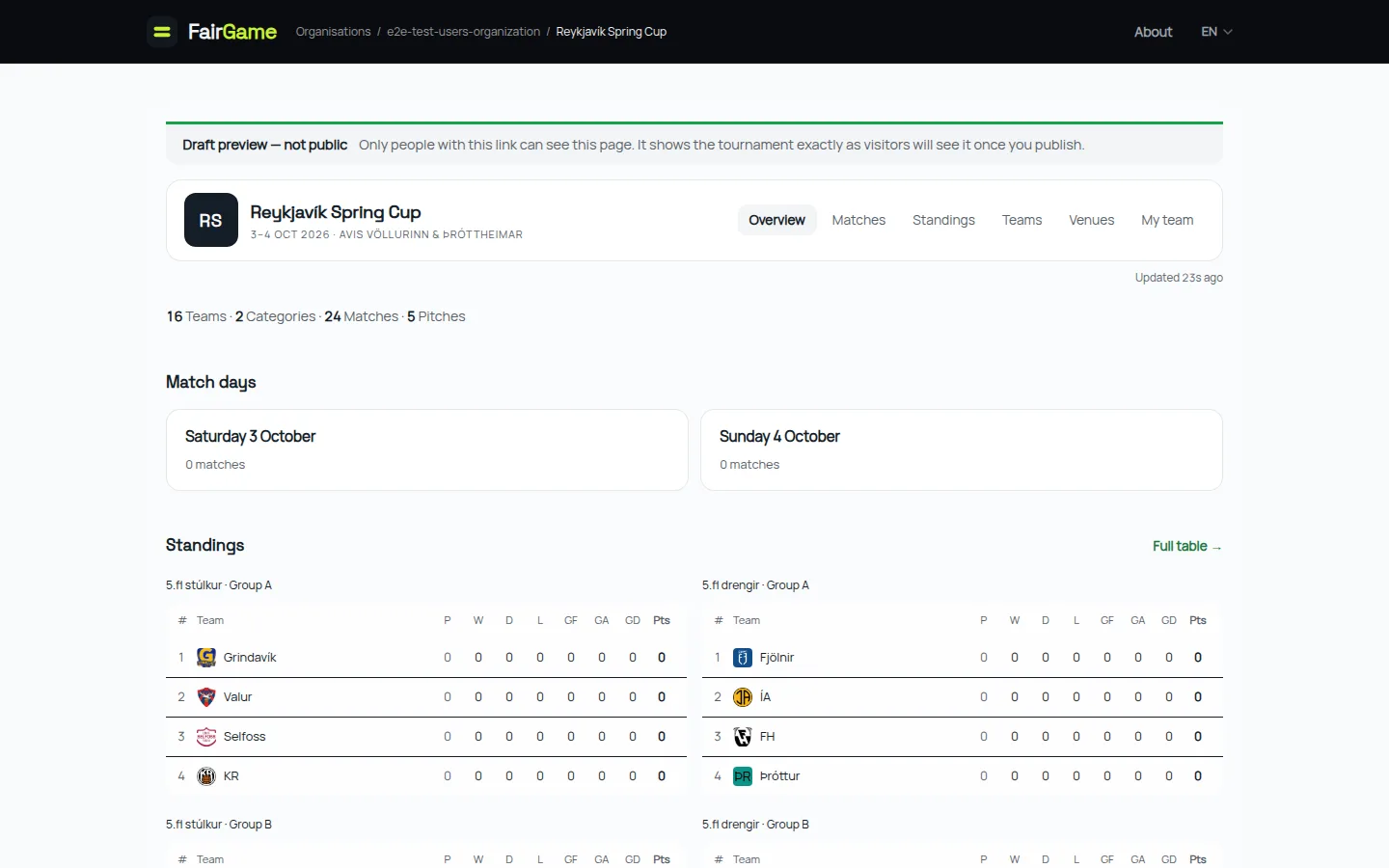1389x868 pixels.
Task: Click the FH team crest
Action: [x=743, y=737]
